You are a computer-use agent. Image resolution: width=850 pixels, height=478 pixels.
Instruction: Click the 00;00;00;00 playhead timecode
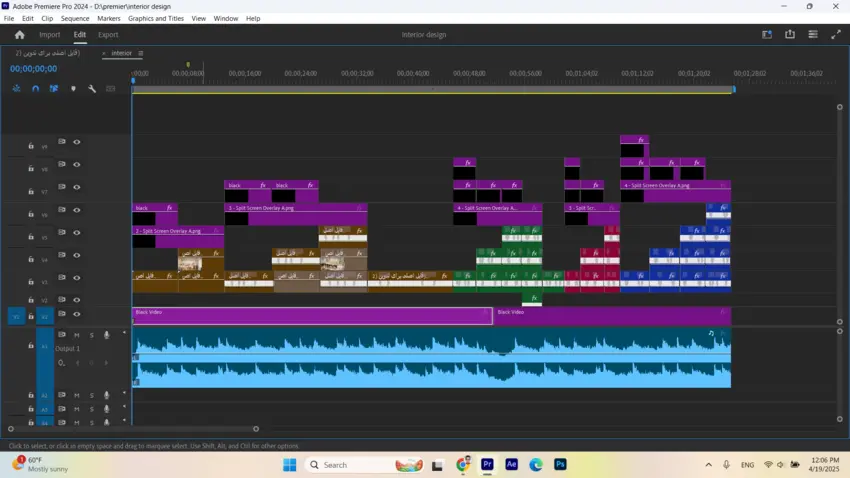coord(33,69)
